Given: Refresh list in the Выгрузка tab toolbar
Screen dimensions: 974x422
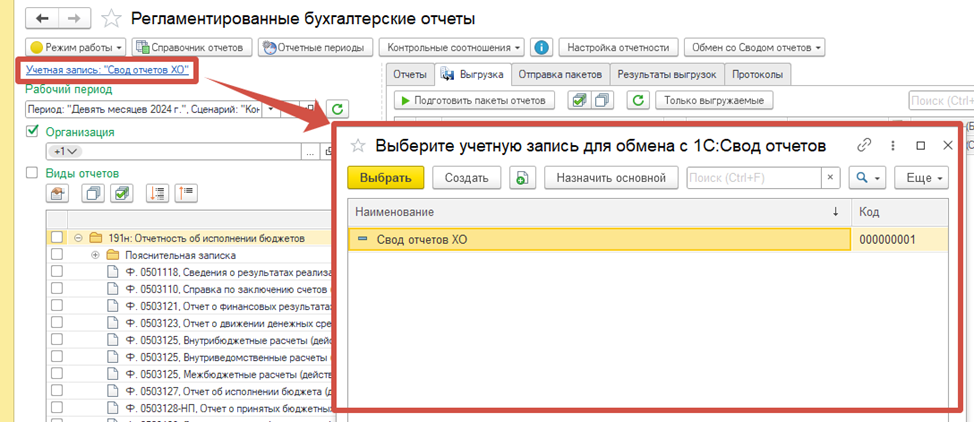Looking at the screenshot, I should pos(638,100).
